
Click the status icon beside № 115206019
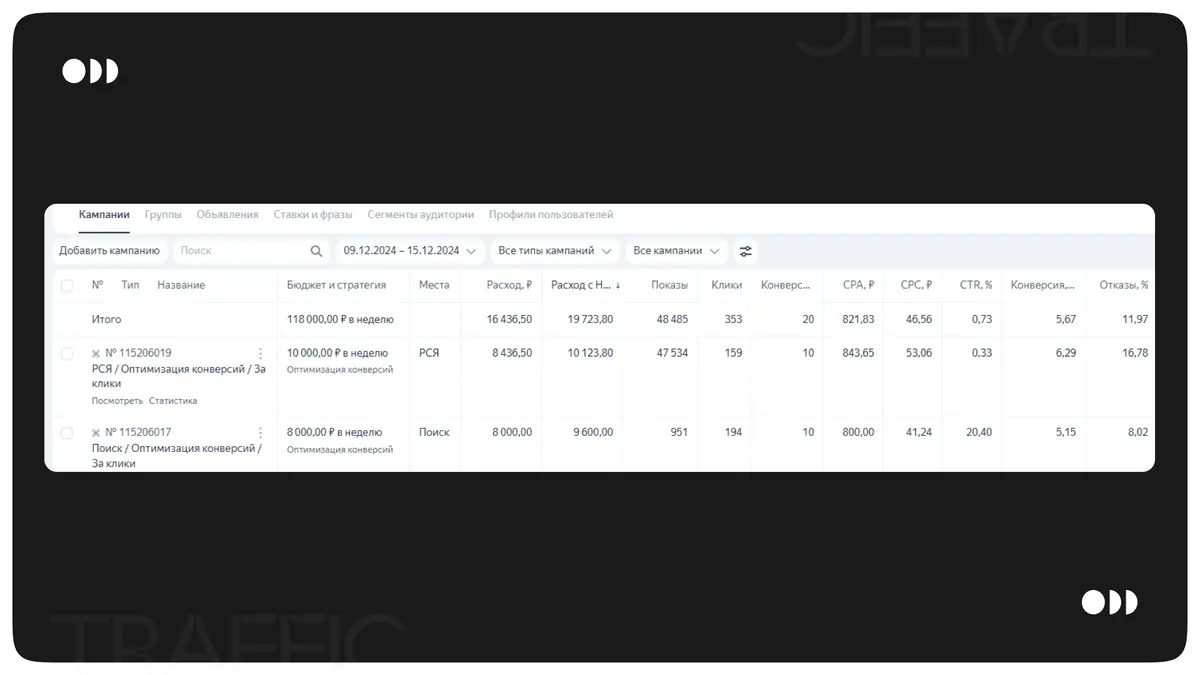[96, 354]
